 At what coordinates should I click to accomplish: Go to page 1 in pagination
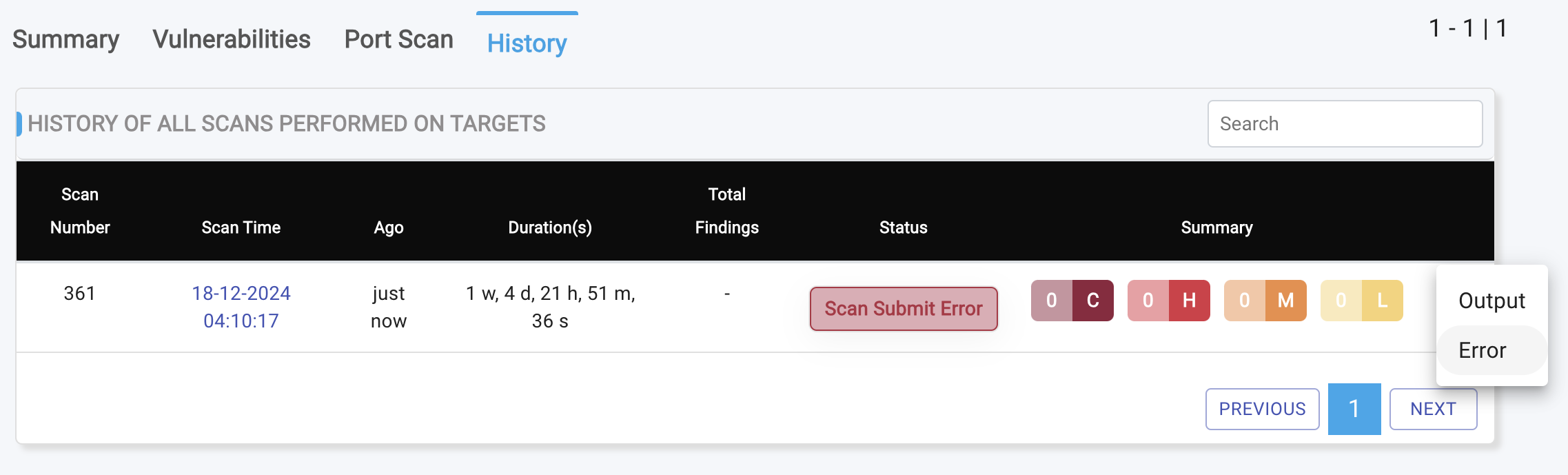tap(1354, 409)
